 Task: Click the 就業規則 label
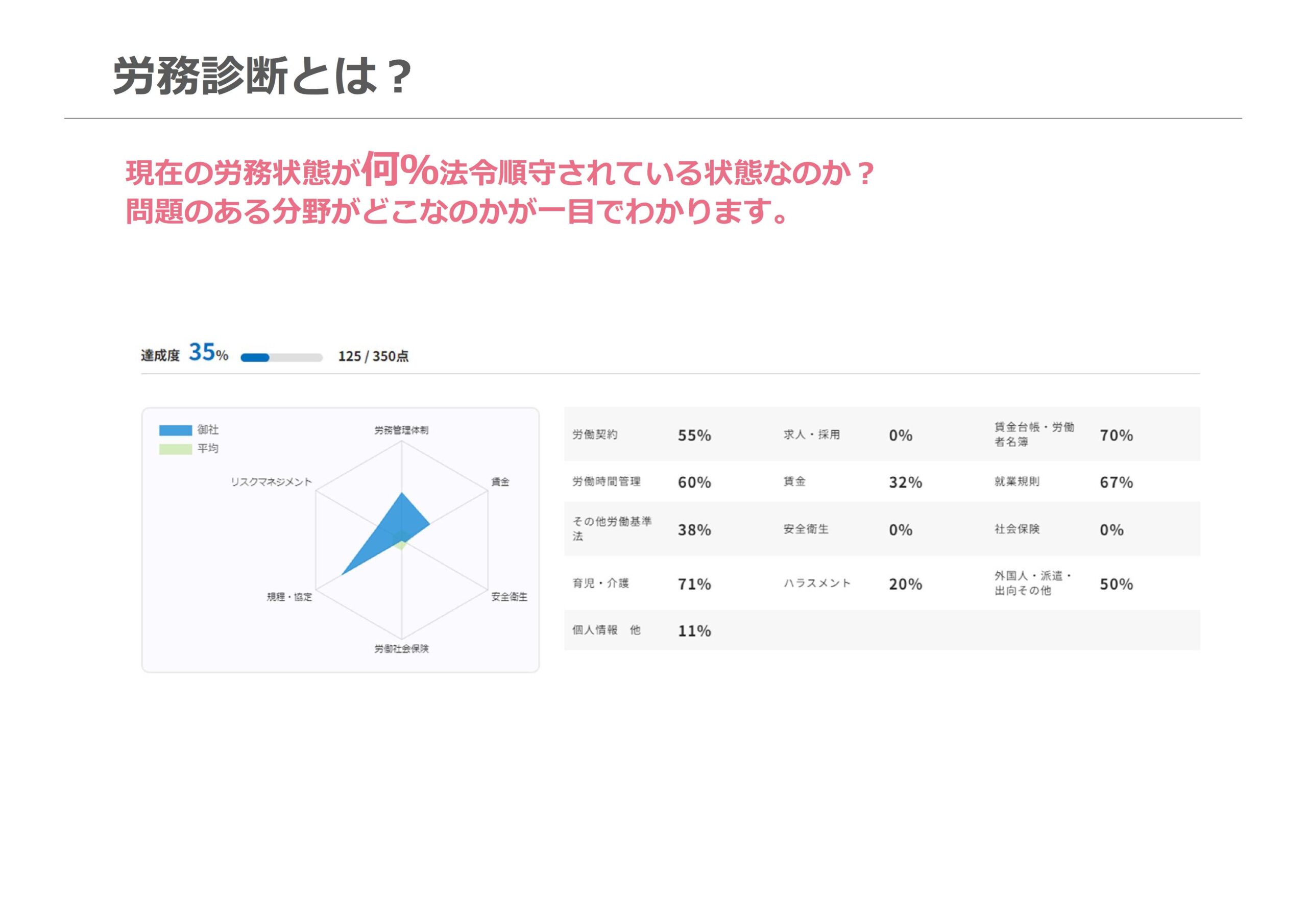(1016, 481)
